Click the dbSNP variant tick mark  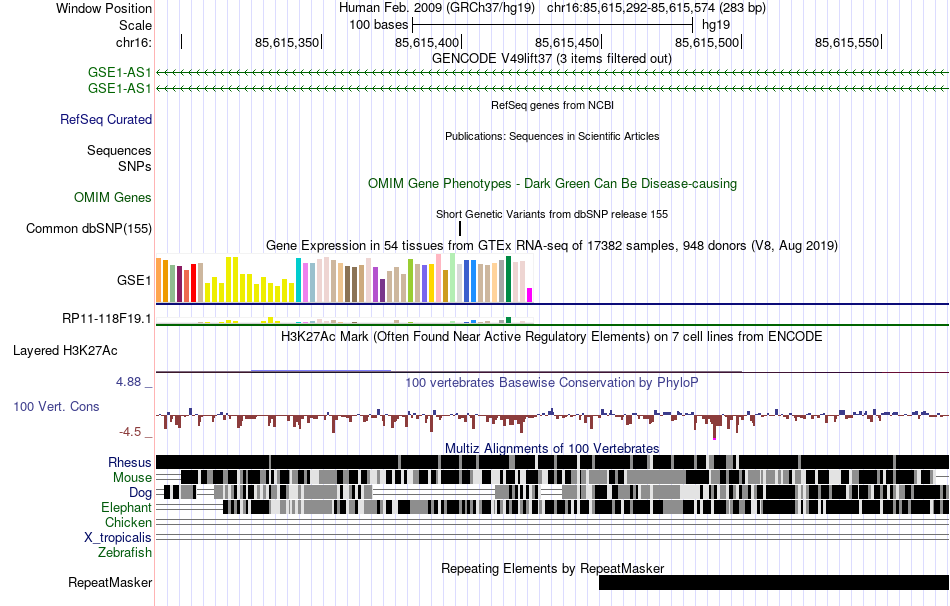pos(460,228)
